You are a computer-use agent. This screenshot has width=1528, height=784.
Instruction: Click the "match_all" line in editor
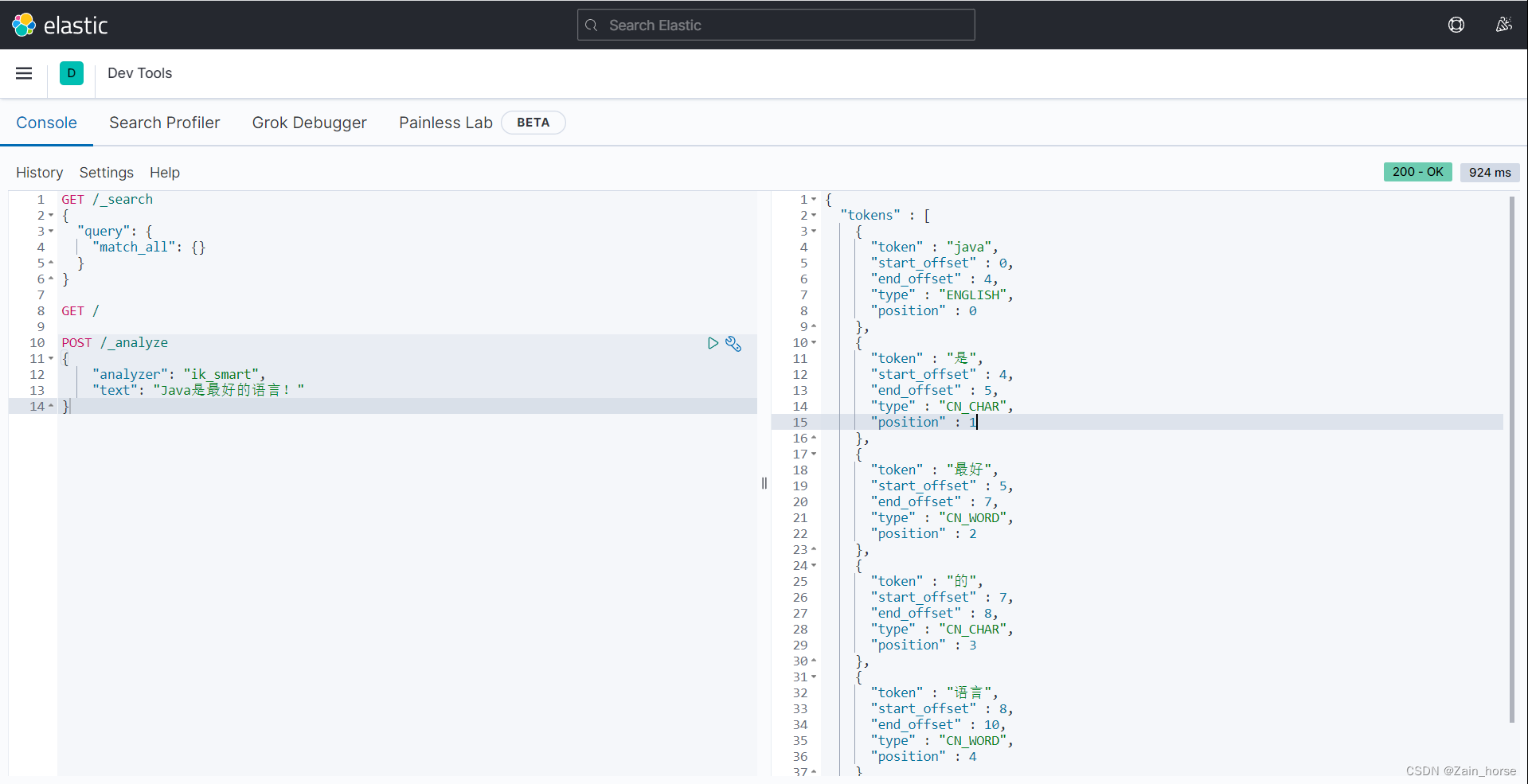tap(149, 247)
